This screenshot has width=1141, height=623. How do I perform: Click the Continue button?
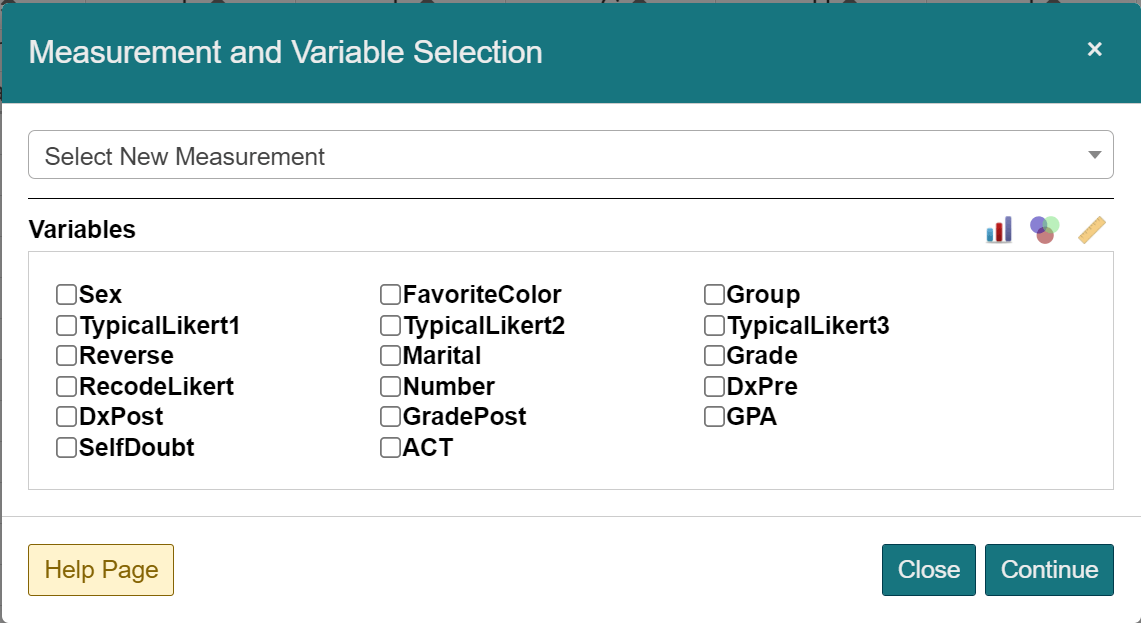tap(1049, 570)
